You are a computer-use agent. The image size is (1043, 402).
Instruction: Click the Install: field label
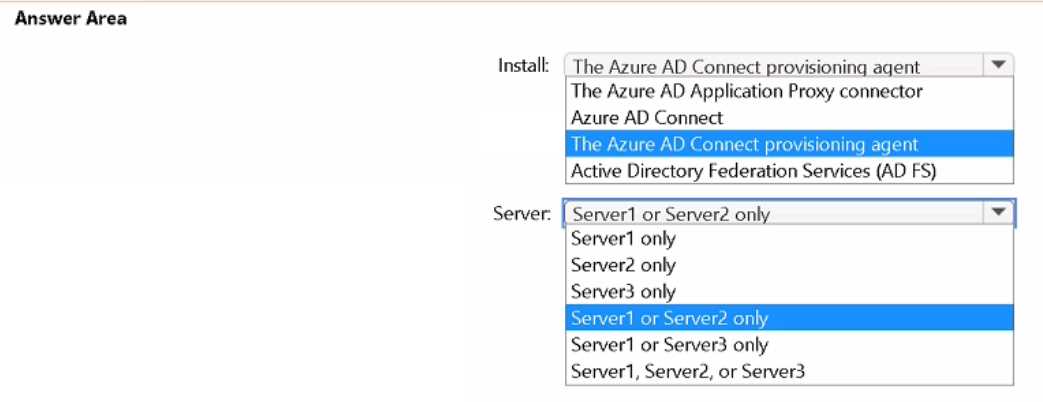[524, 65]
